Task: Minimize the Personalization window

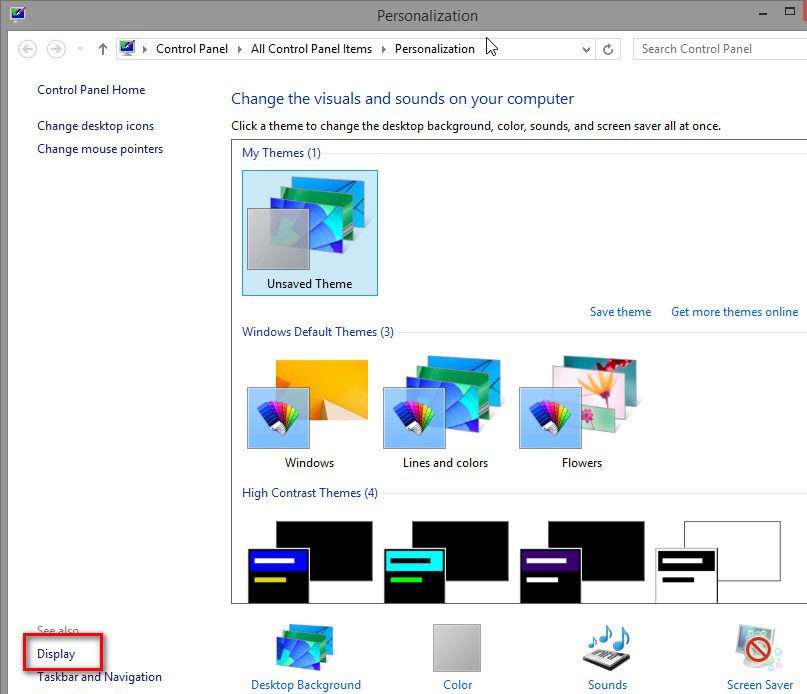Action: click(763, 14)
